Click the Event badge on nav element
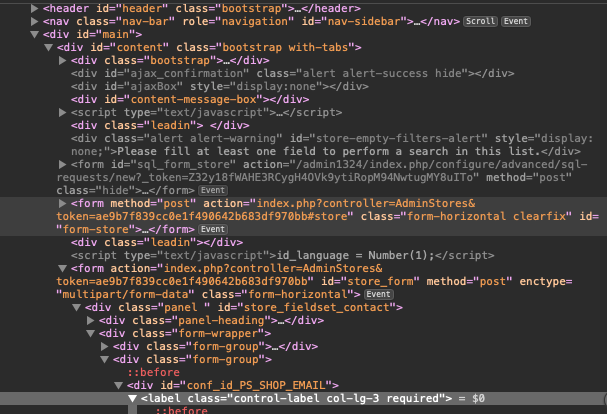 pos(516,21)
